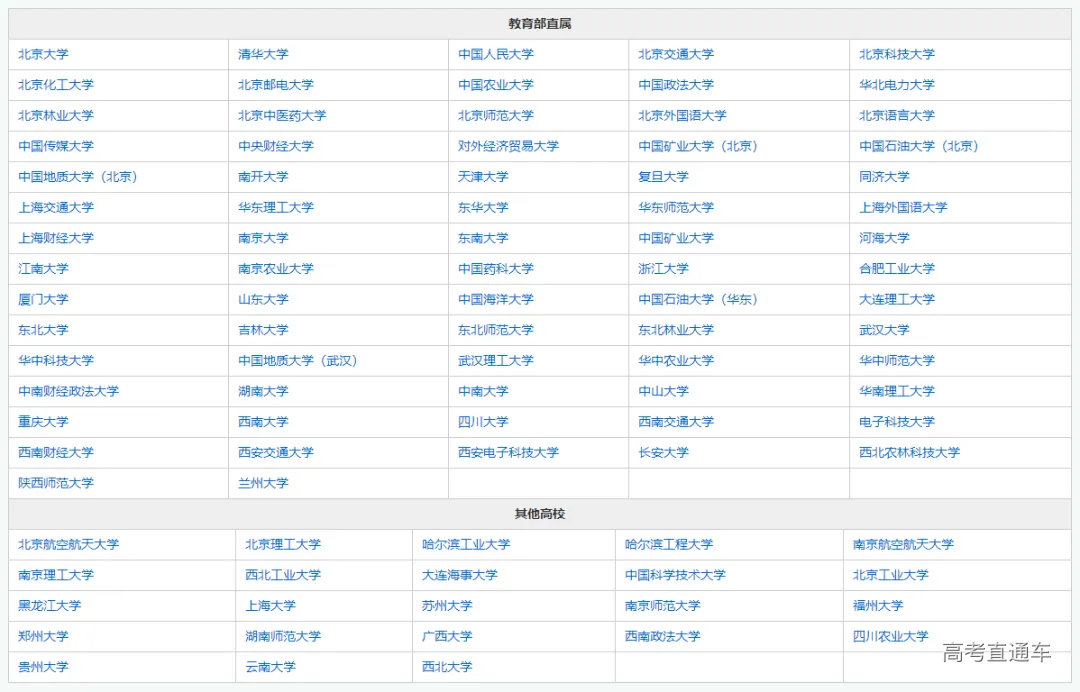The height and width of the screenshot is (692, 1080).
Task: Open the 福州大学 link
Action: pos(878,606)
